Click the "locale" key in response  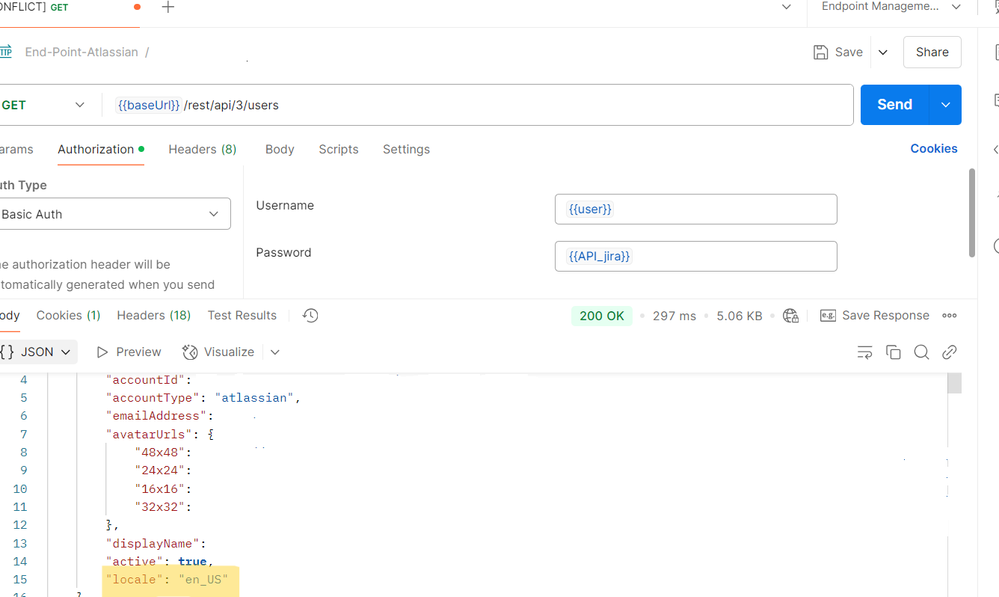click(x=134, y=579)
